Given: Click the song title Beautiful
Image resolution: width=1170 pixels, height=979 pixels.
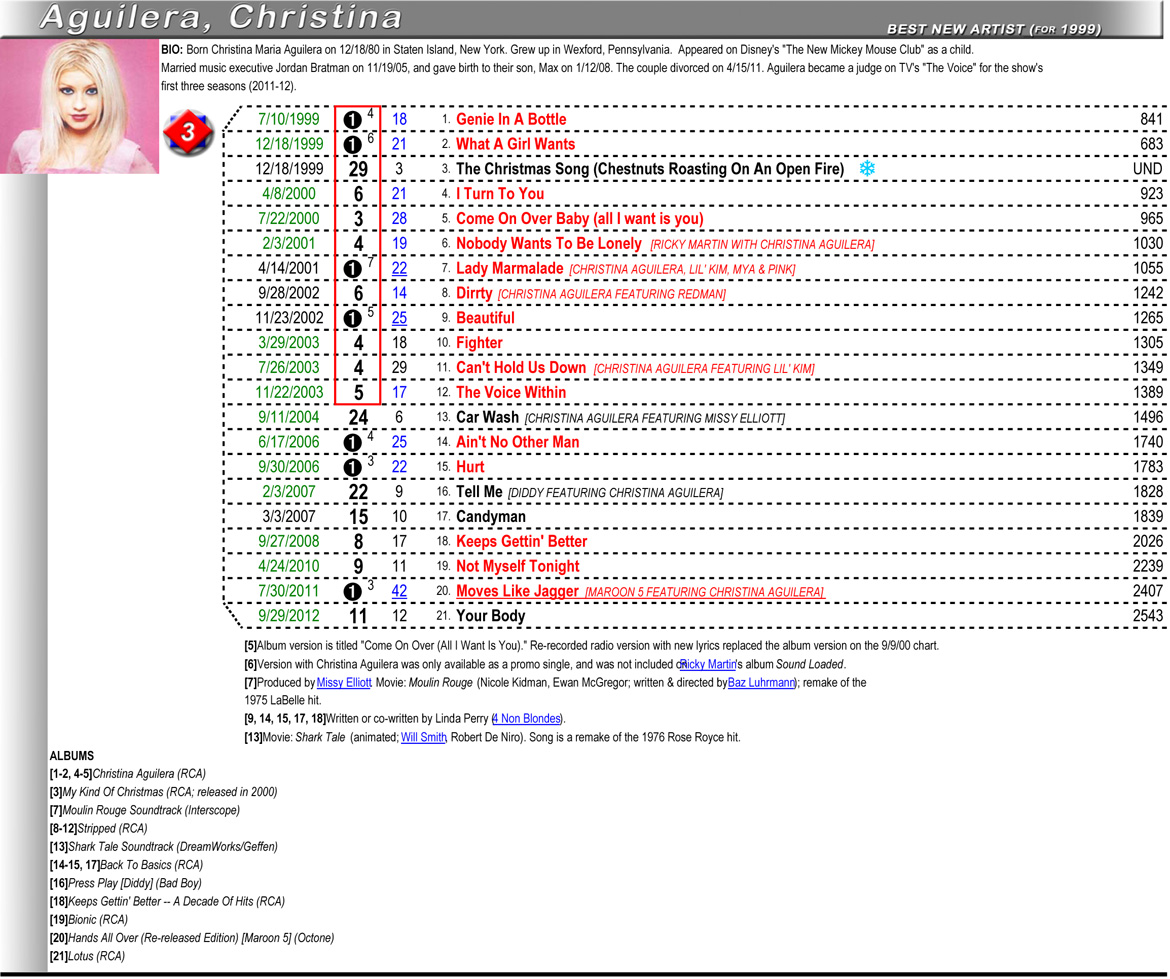Looking at the screenshot, I should point(485,318).
